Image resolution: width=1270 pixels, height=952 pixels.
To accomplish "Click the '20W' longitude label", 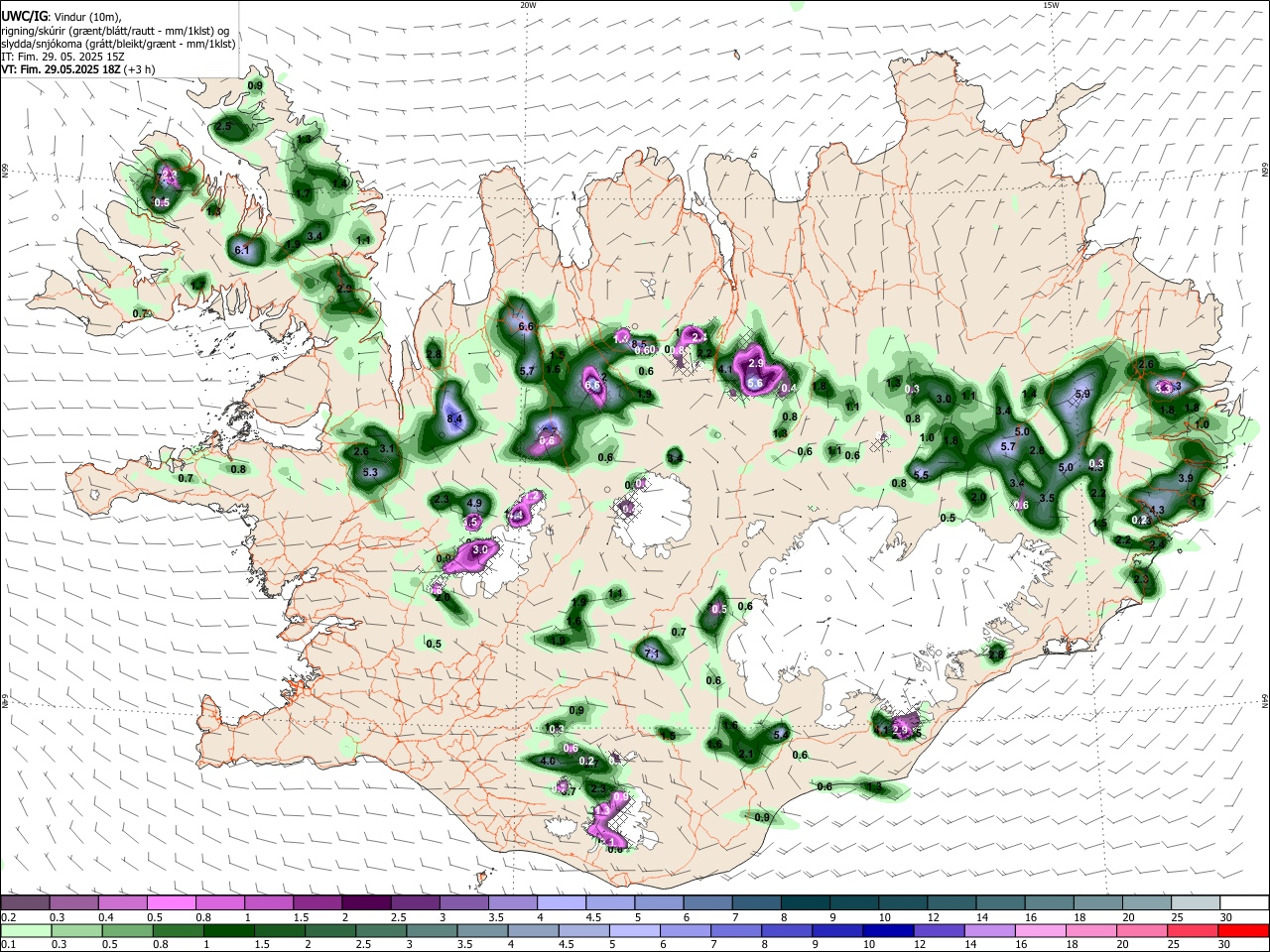I will (529, 5).
